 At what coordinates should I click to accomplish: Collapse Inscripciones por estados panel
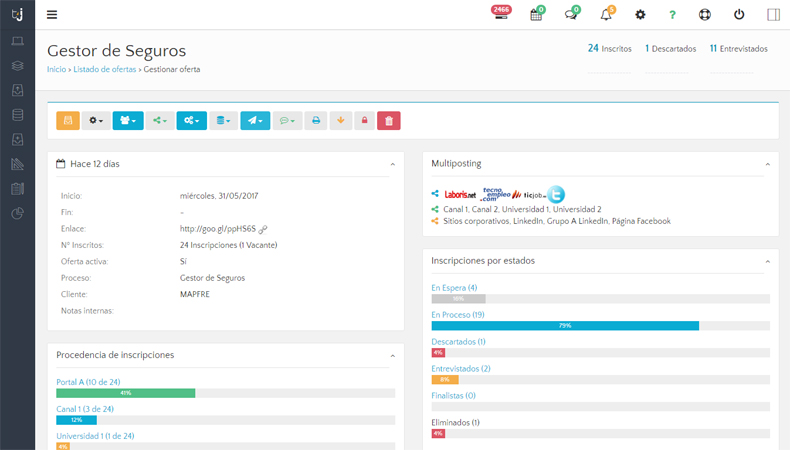(767, 262)
